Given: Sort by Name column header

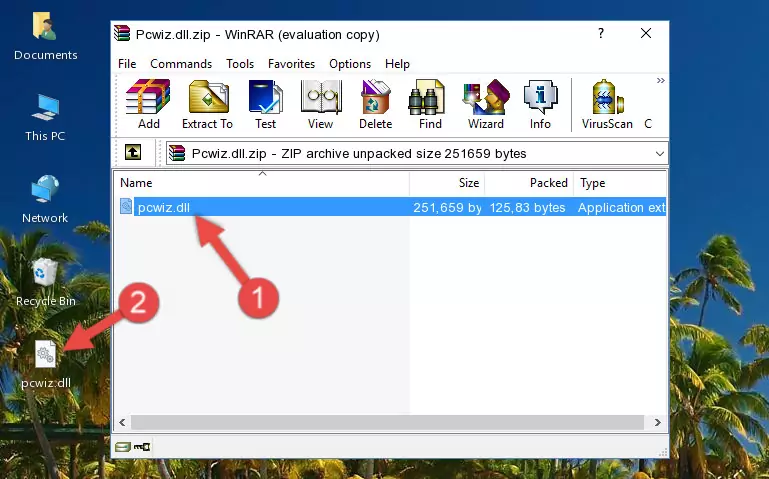Looking at the screenshot, I should 262,183.
